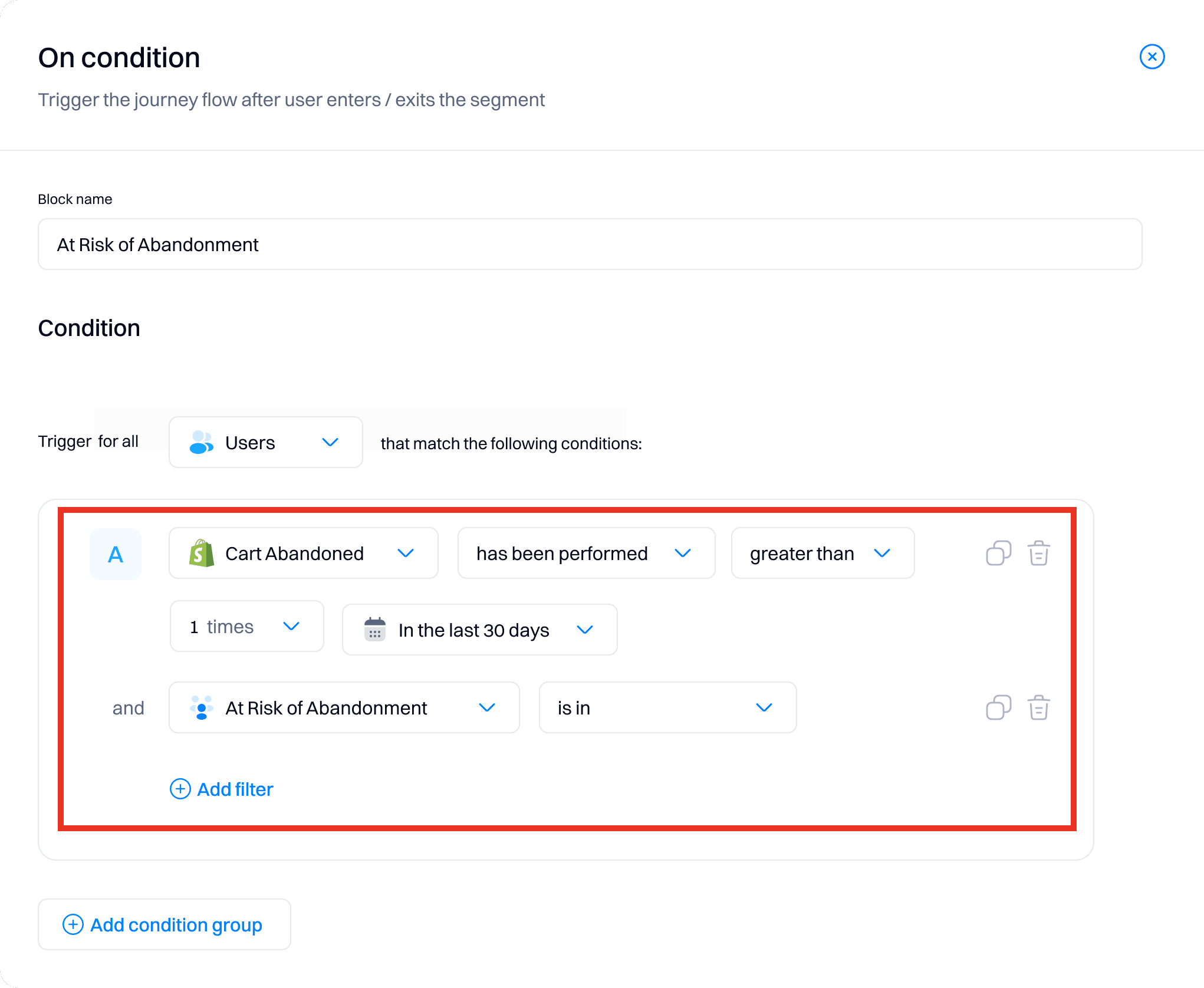The width and height of the screenshot is (1204, 988).
Task: Click the calendar icon in the timeframe selector
Action: click(374, 630)
